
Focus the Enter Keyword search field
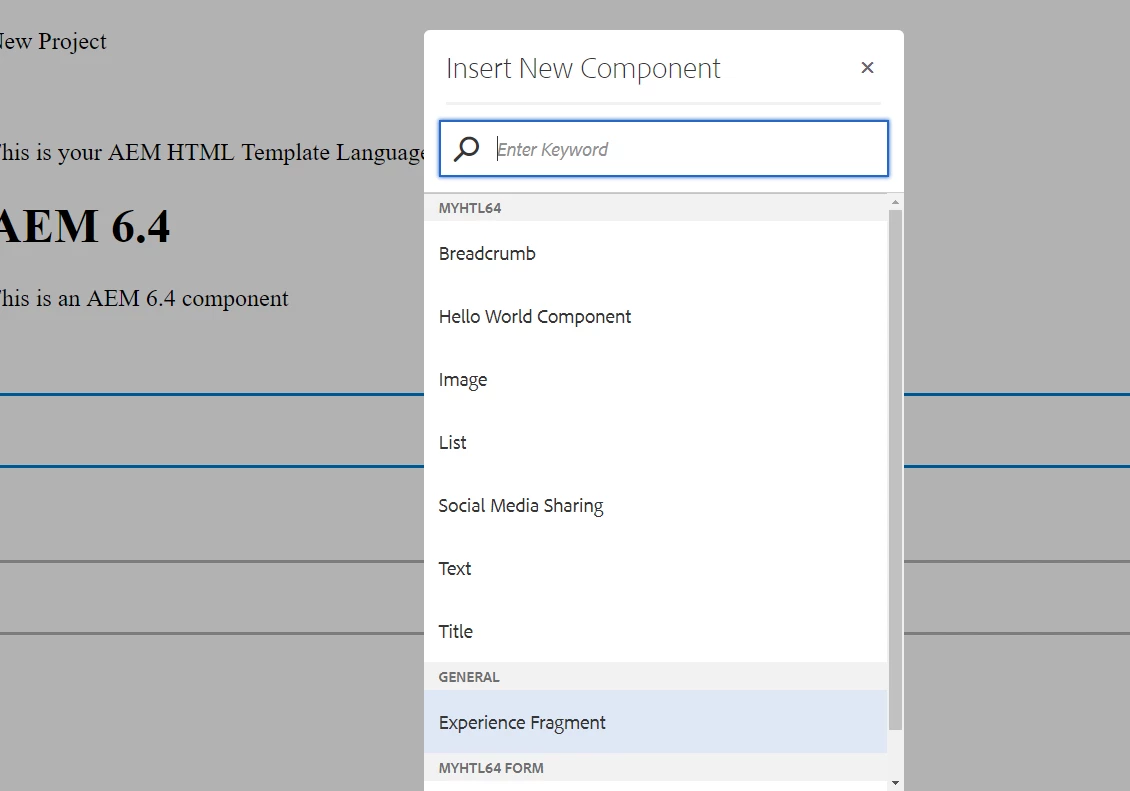664,149
